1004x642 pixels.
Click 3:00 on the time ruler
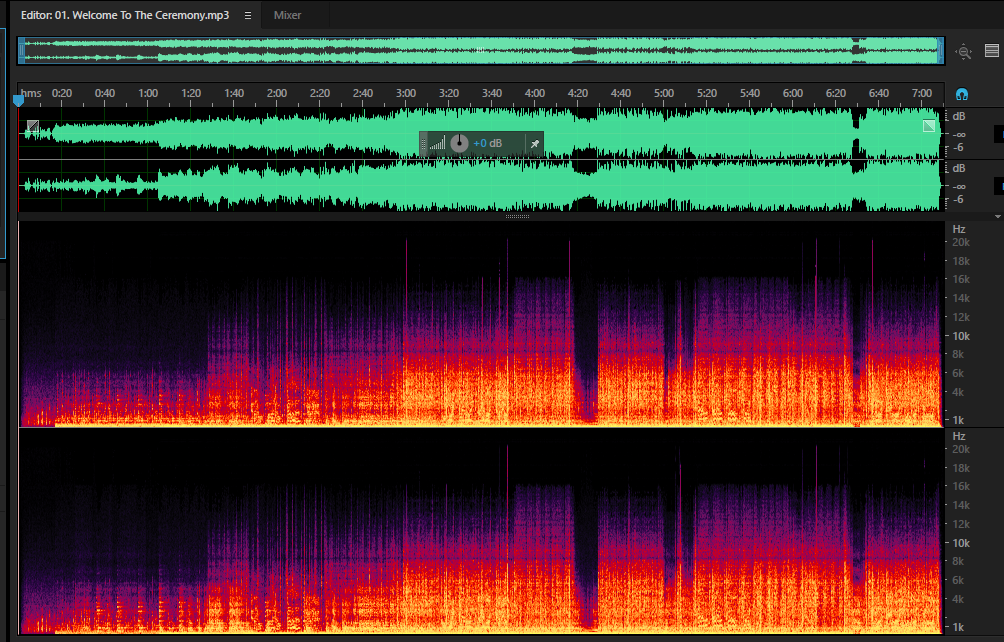[x=406, y=93]
